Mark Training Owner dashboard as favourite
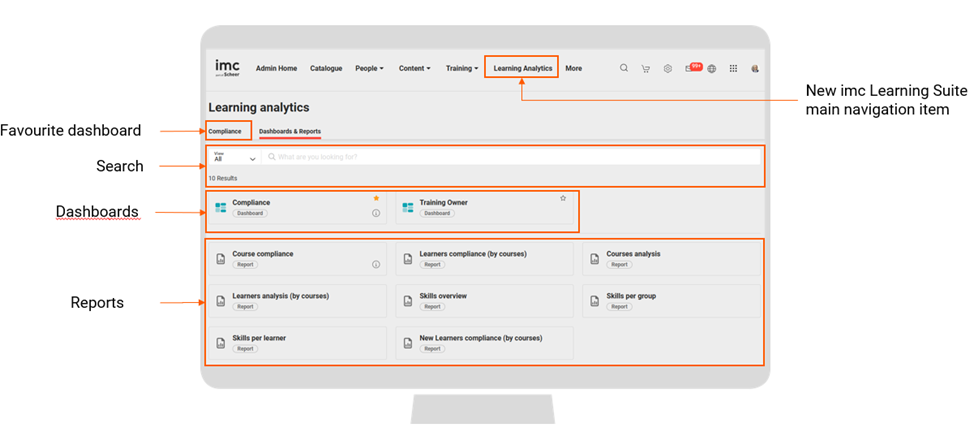This screenshot has height=441, width=974. pyautogui.click(x=563, y=198)
